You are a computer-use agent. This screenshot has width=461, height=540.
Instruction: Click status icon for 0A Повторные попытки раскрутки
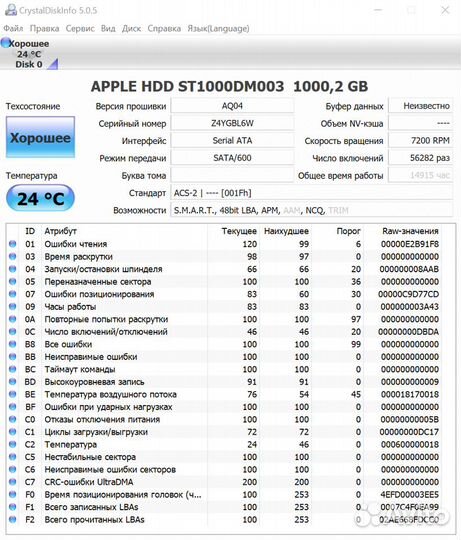(13, 319)
